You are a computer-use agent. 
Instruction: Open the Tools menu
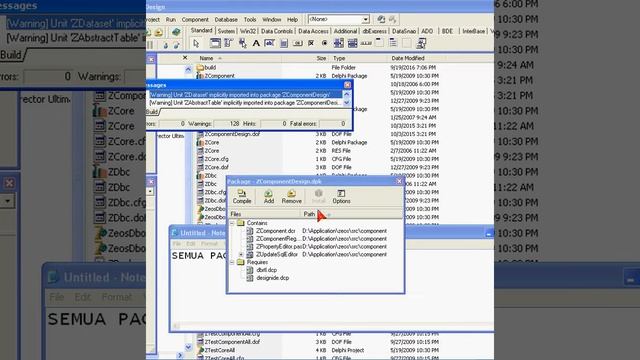[250, 20]
